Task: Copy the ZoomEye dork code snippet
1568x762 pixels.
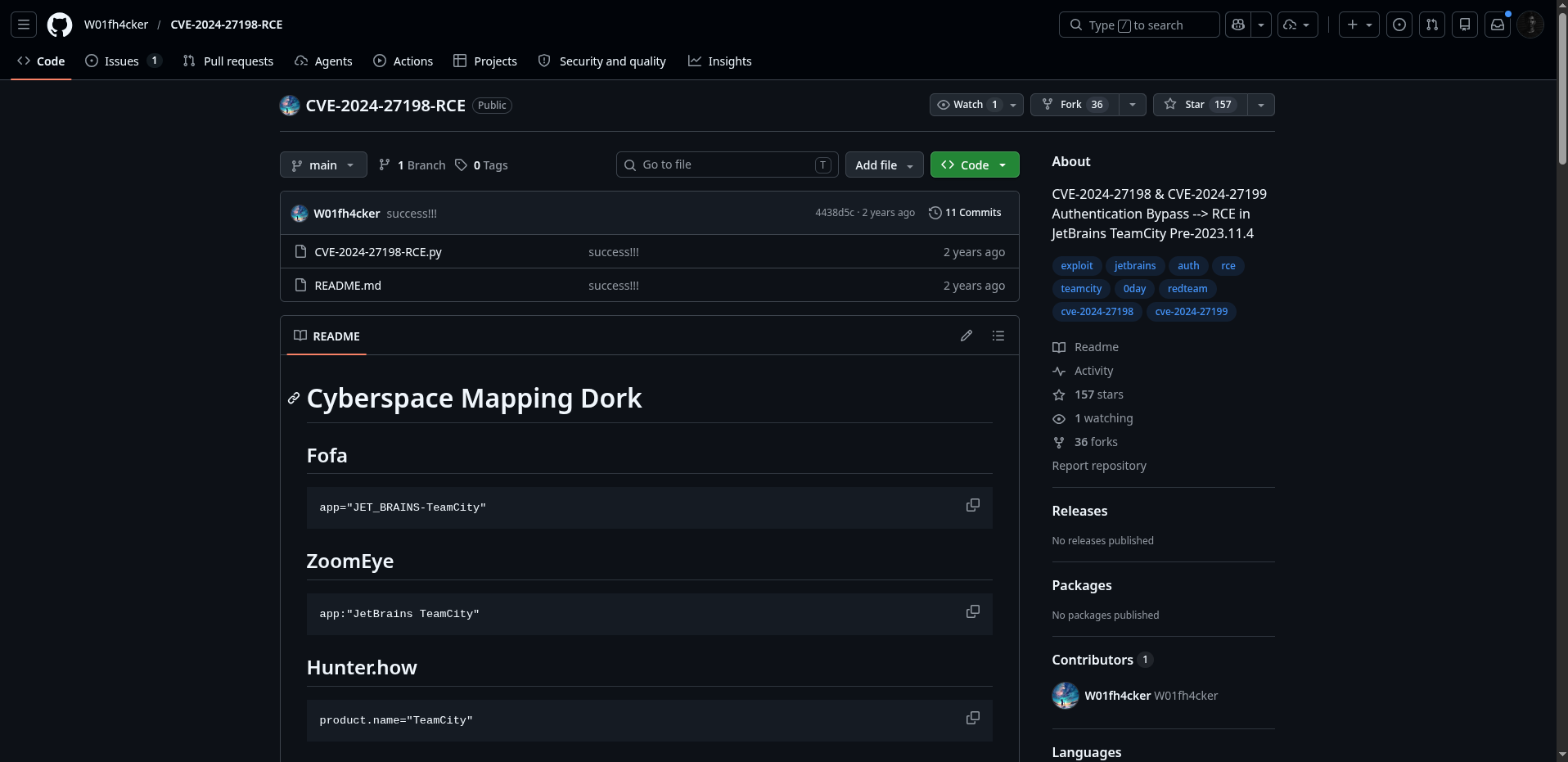Action: (972, 612)
